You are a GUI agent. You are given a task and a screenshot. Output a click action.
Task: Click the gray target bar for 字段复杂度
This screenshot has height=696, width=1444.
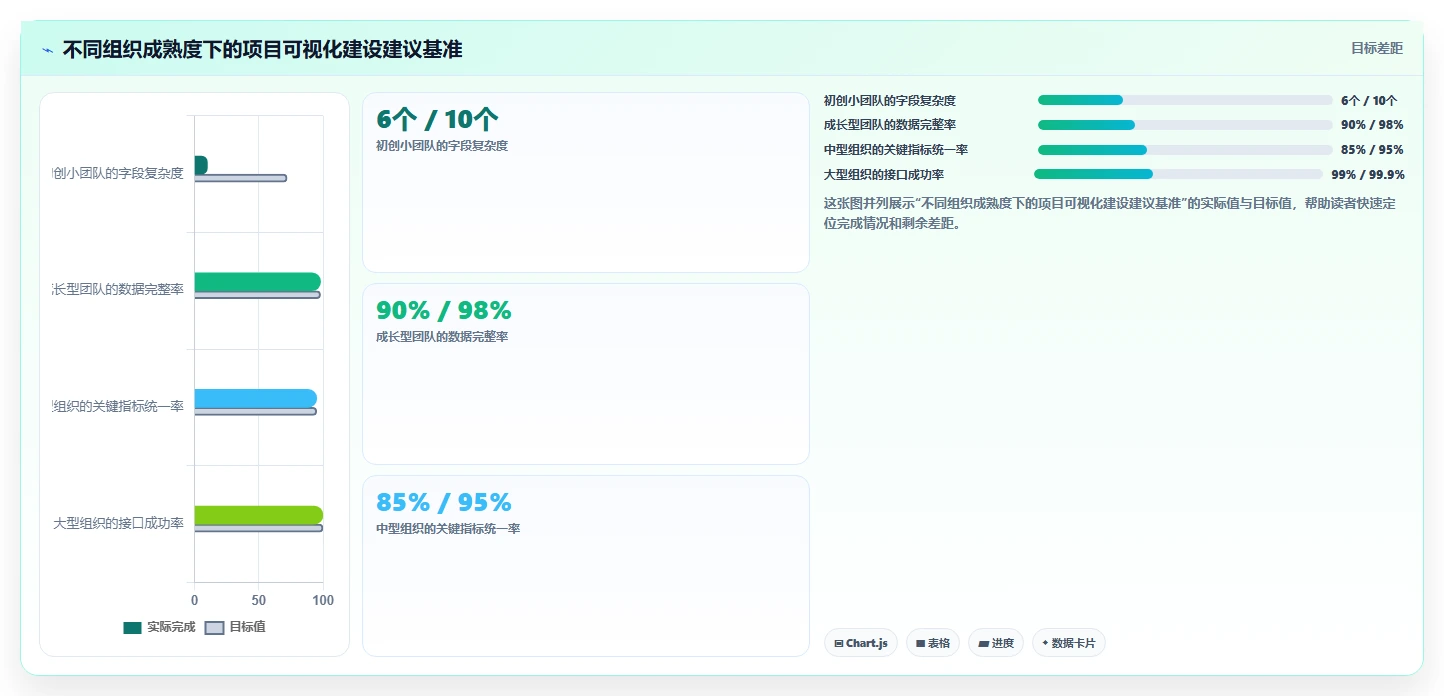pos(240,178)
